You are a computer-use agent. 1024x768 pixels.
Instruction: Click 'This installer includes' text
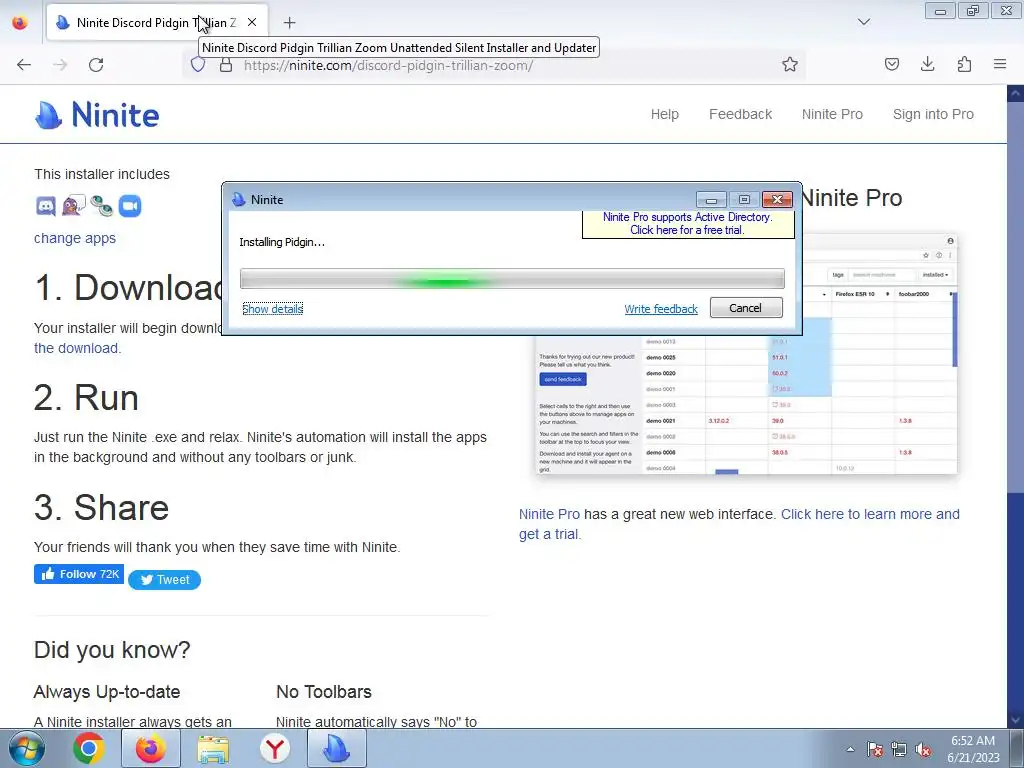[102, 174]
